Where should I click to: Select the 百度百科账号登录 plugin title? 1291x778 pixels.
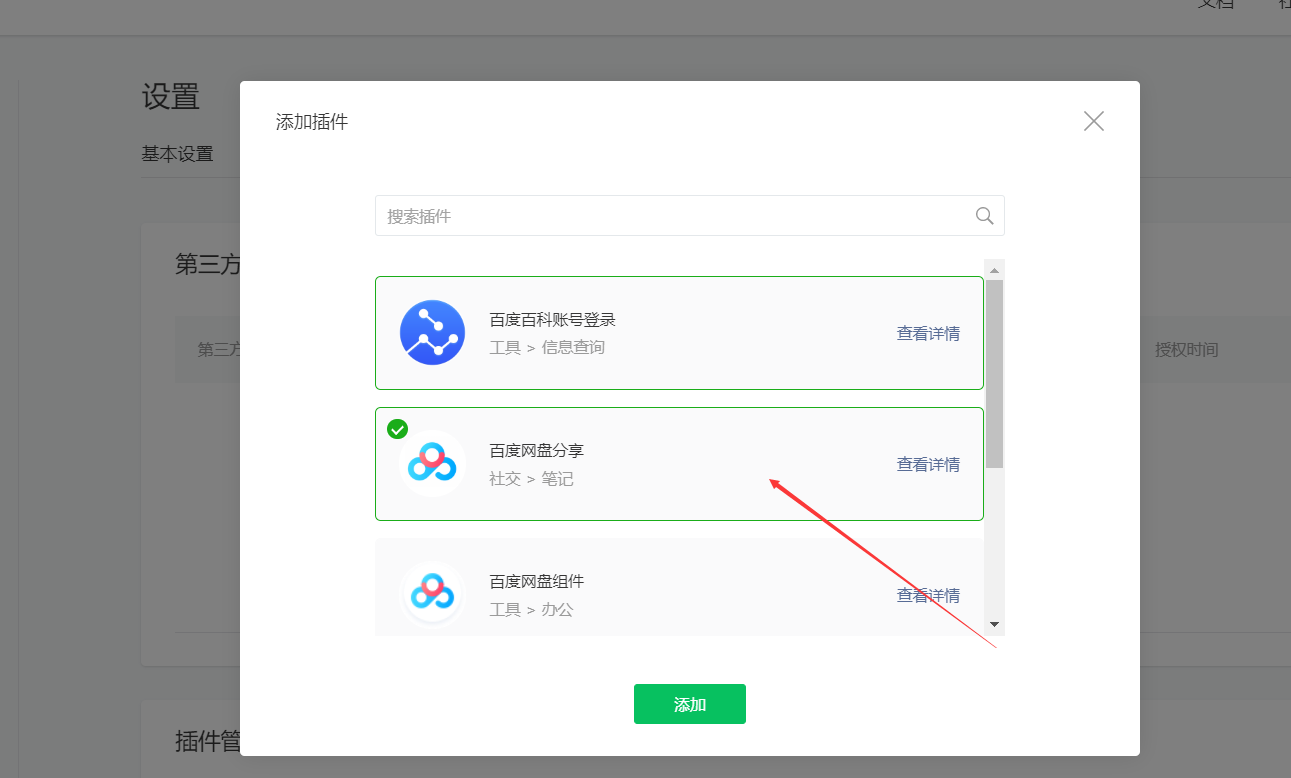(x=552, y=320)
